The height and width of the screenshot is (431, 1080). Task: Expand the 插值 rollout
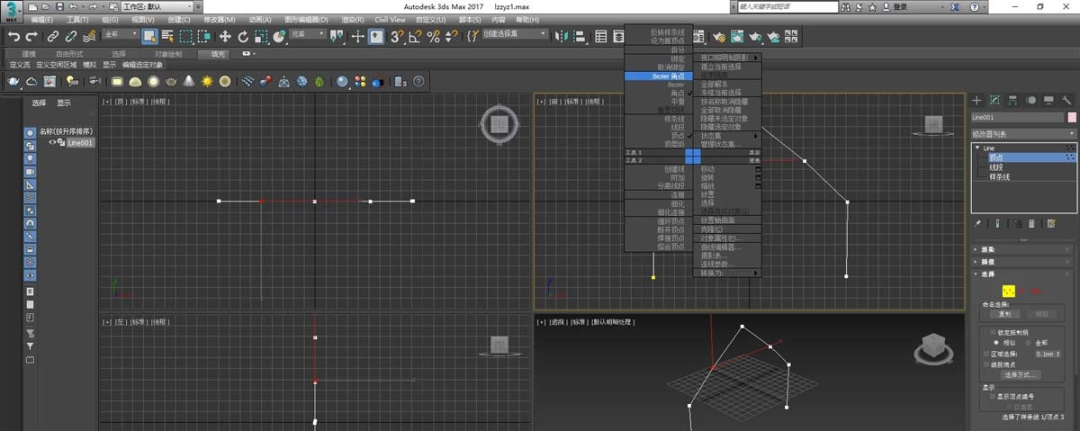click(1023, 262)
